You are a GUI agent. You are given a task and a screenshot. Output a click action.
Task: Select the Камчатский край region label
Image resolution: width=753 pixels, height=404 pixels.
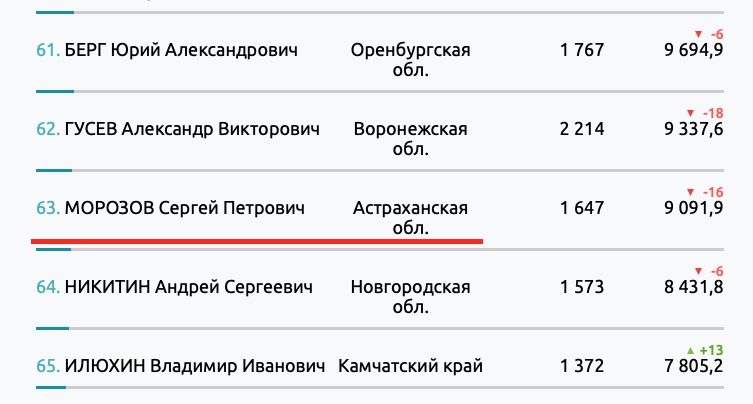click(x=410, y=366)
